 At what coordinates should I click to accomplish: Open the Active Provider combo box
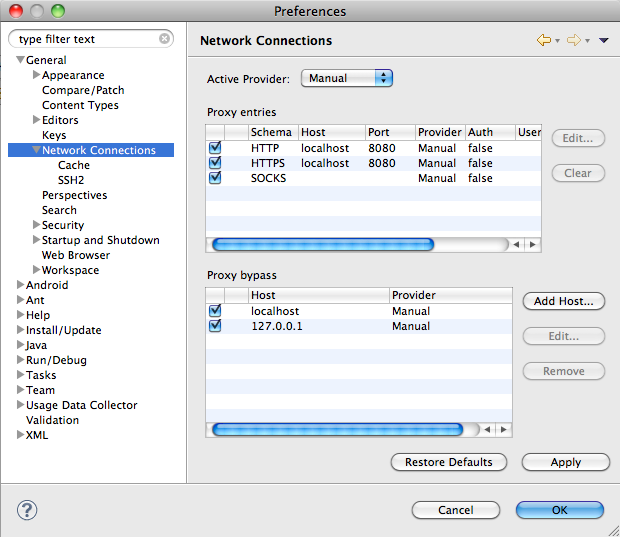pos(346,78)
